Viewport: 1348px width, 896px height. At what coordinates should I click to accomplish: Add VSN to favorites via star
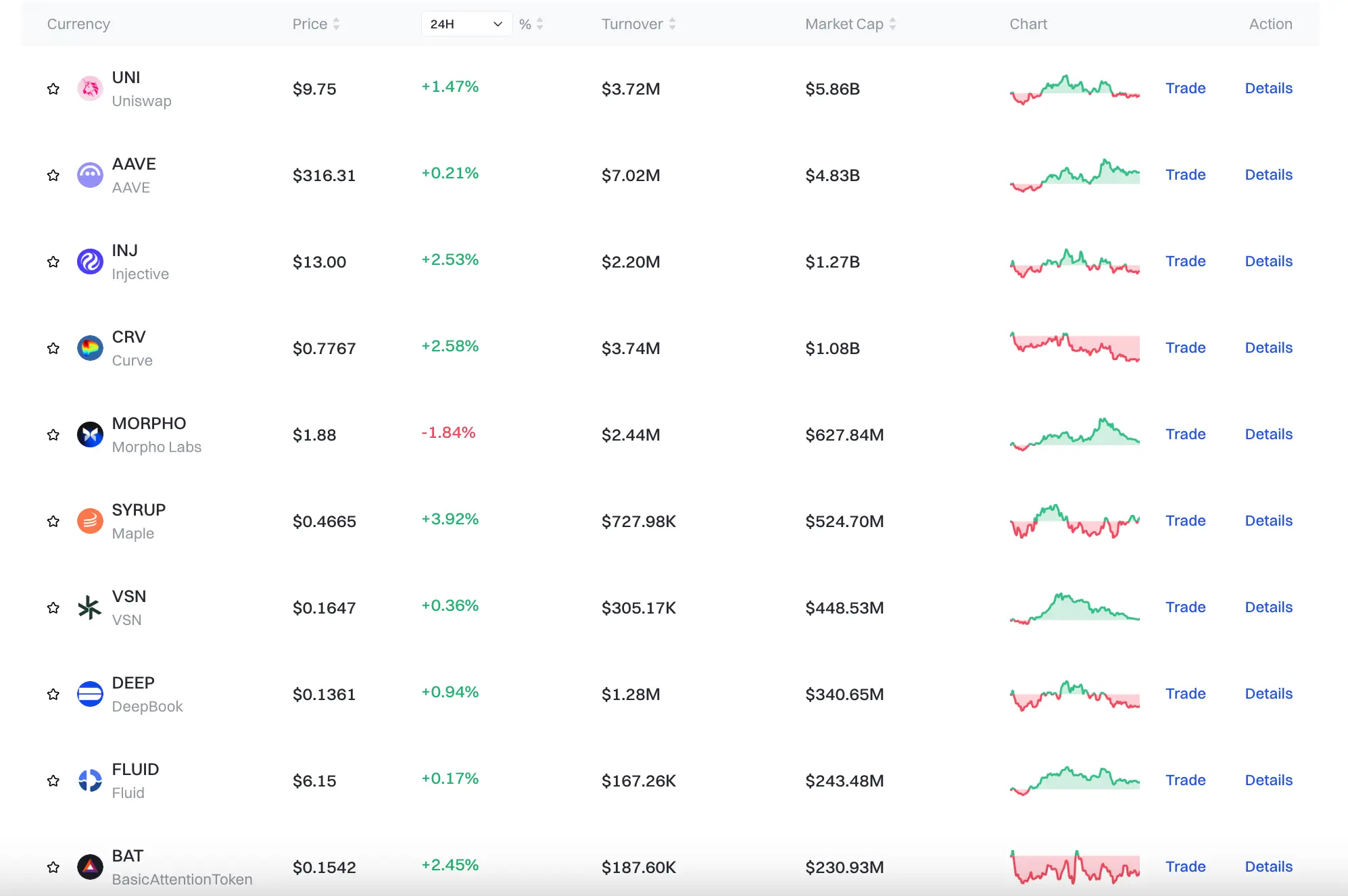point(53,607)
